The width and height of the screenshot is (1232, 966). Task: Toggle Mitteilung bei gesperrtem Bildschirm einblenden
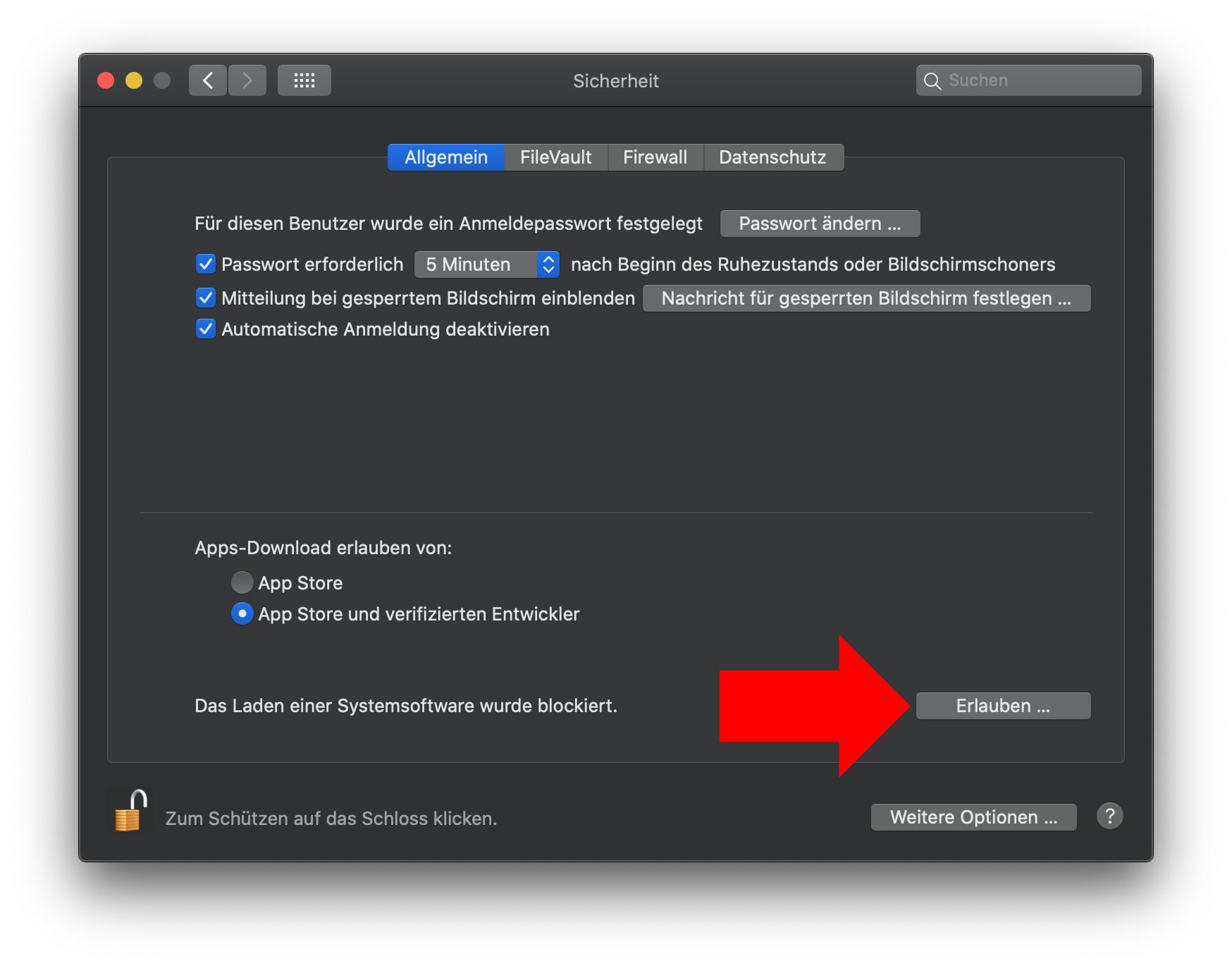tap(205, 298)
